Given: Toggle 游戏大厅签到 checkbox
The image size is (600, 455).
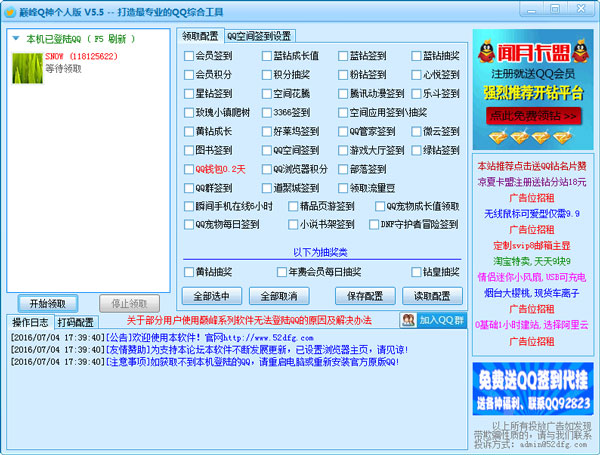Looking at the screenshot, I should click(343, 150).
